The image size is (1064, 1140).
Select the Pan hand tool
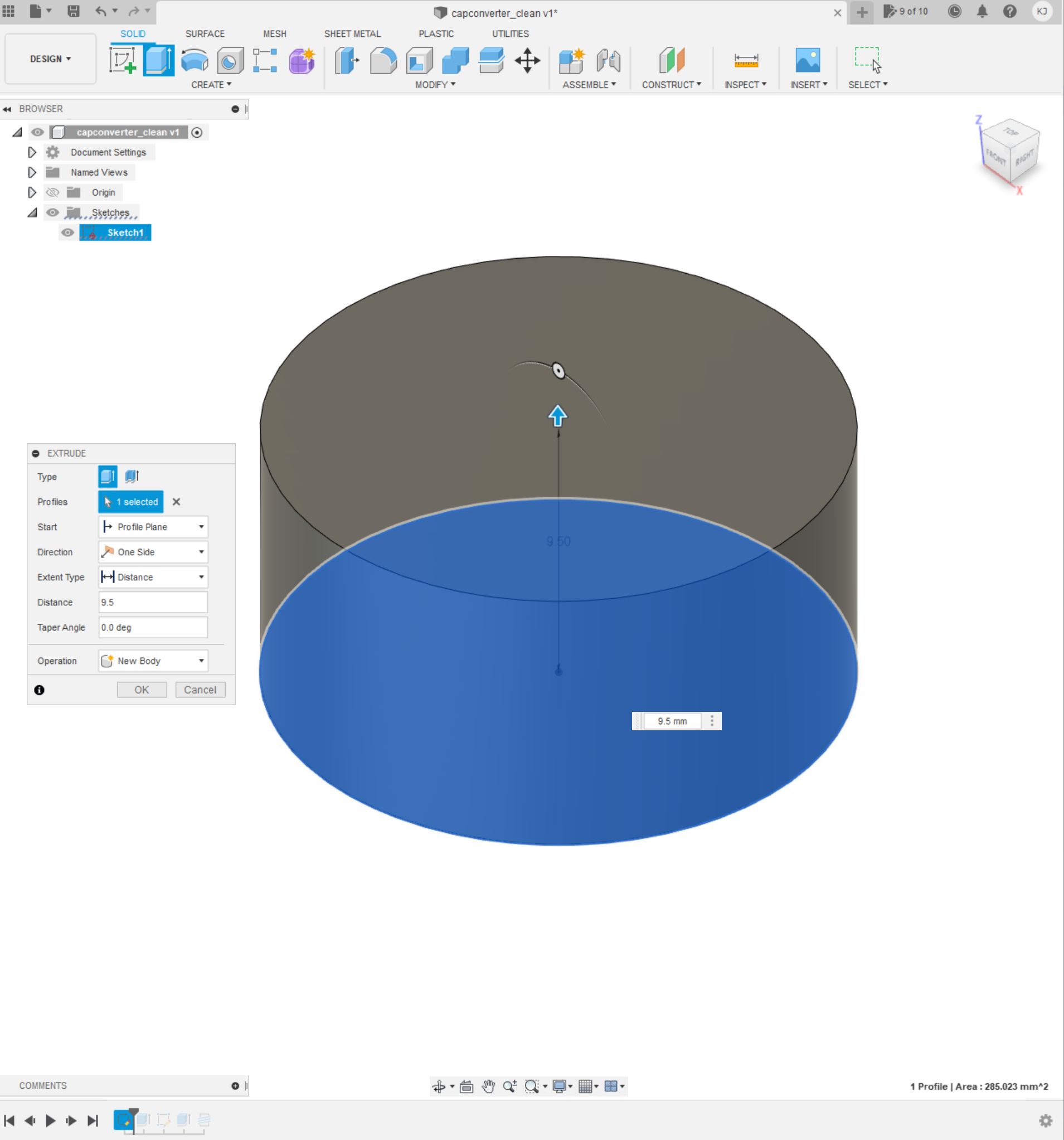(x=488, y=1086)
